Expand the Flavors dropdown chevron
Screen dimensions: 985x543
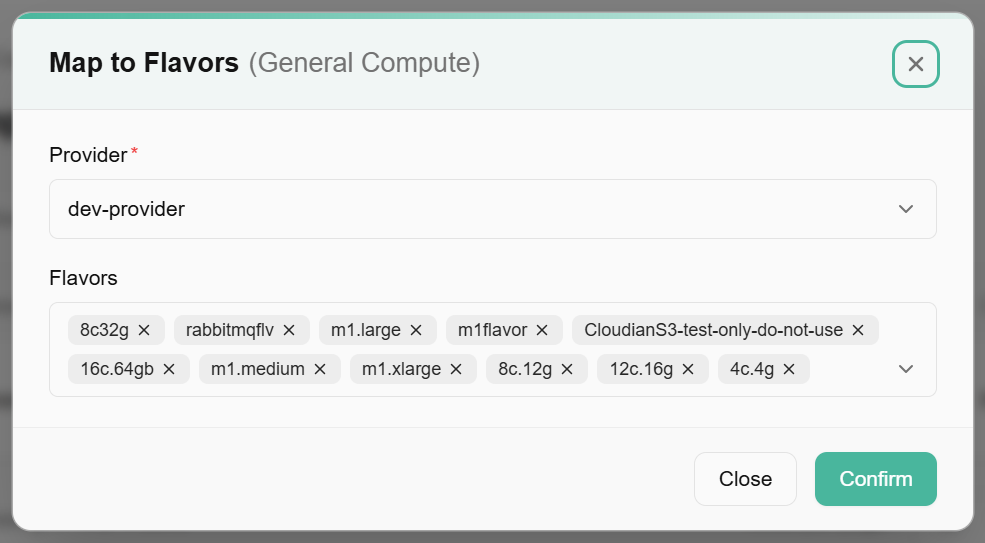[906, 369]
